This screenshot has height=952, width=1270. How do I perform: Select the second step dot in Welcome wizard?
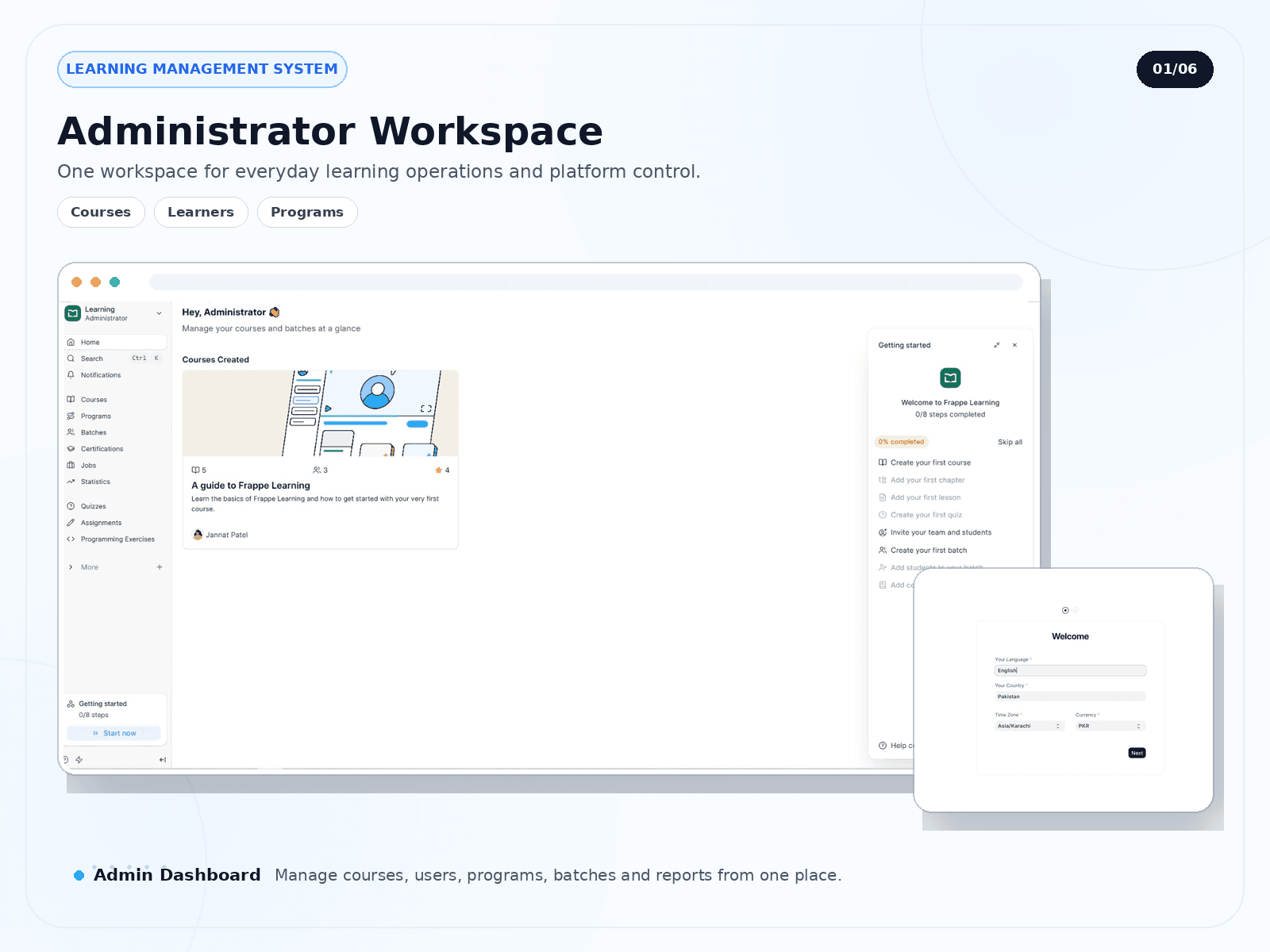click(x=1076, y=610)
